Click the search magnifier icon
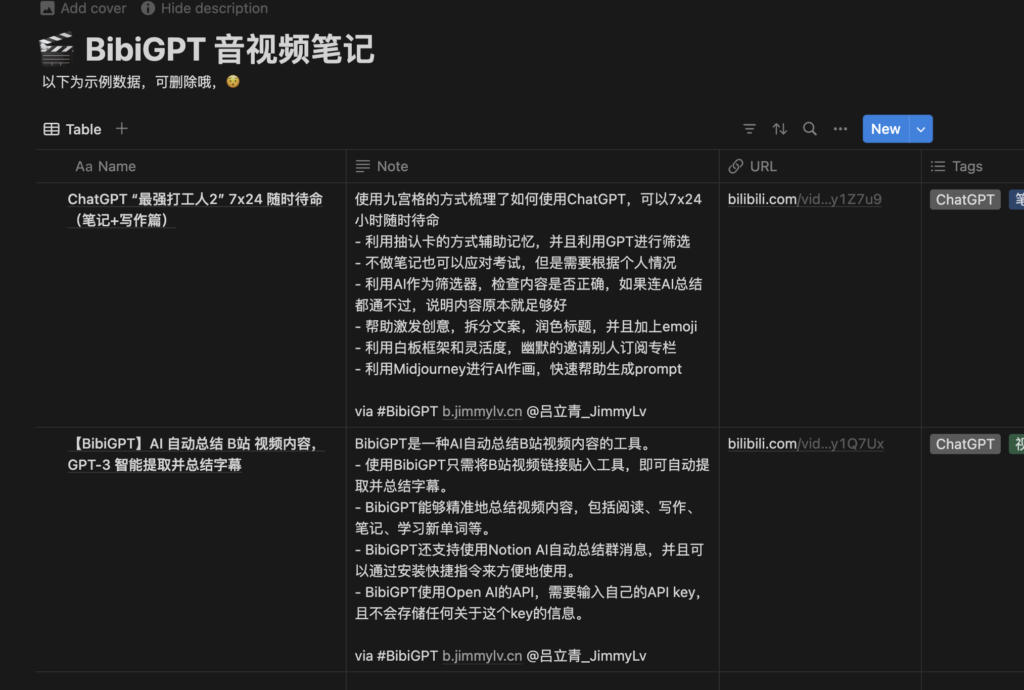1024x690 pixels. pos(810,129)
